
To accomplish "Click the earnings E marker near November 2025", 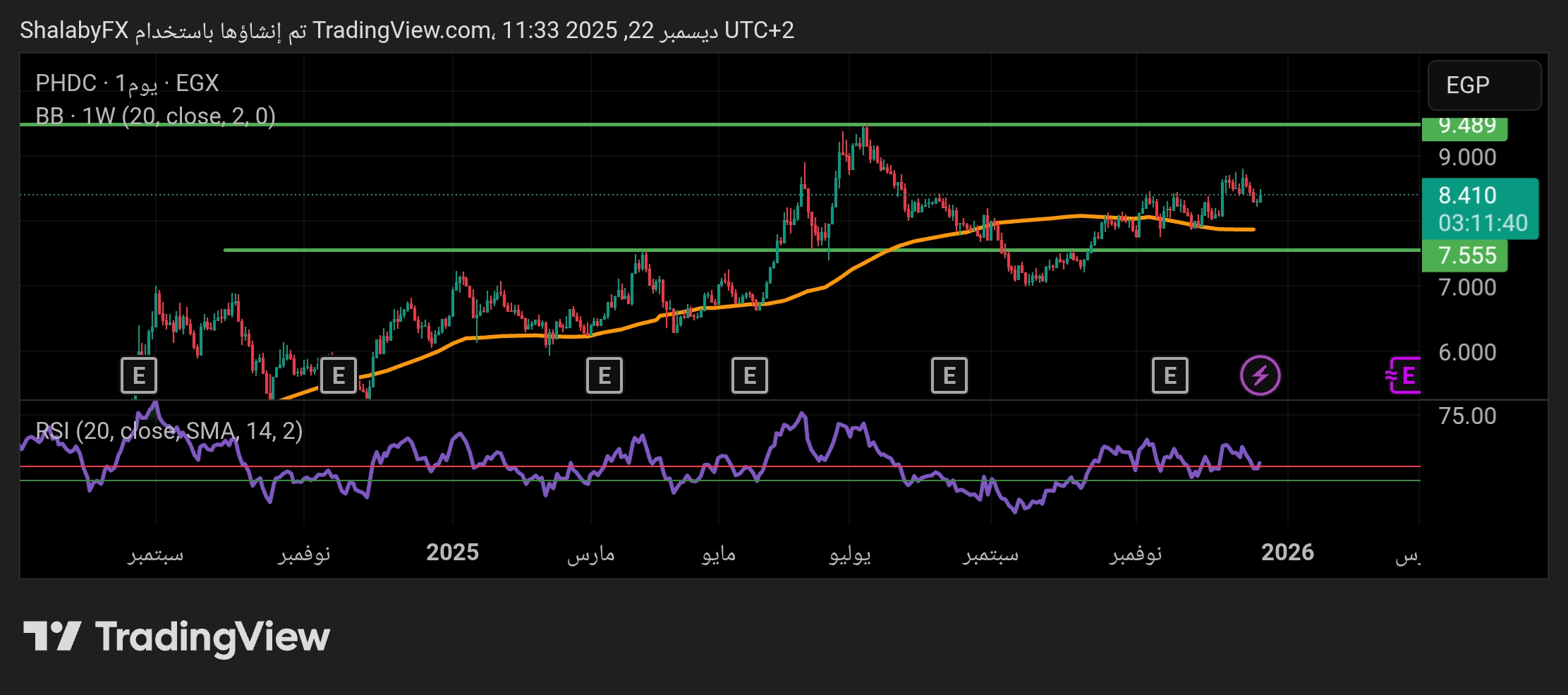I will click(1169, 375).
